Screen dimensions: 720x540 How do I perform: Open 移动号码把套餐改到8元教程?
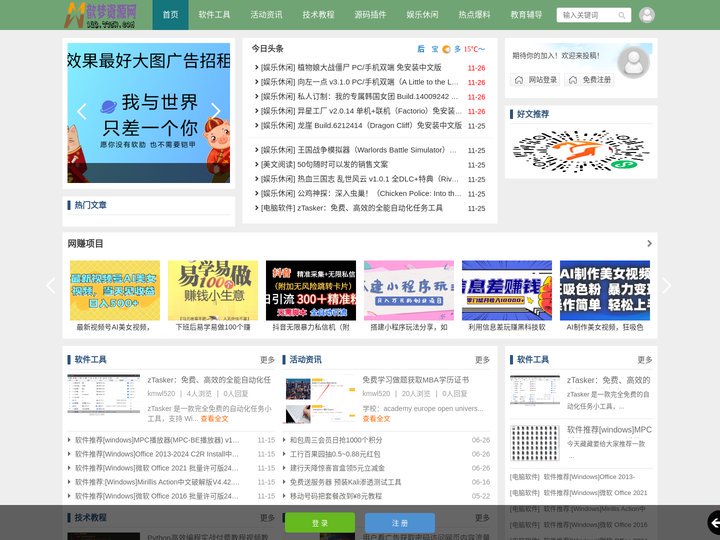coord(336,496)
